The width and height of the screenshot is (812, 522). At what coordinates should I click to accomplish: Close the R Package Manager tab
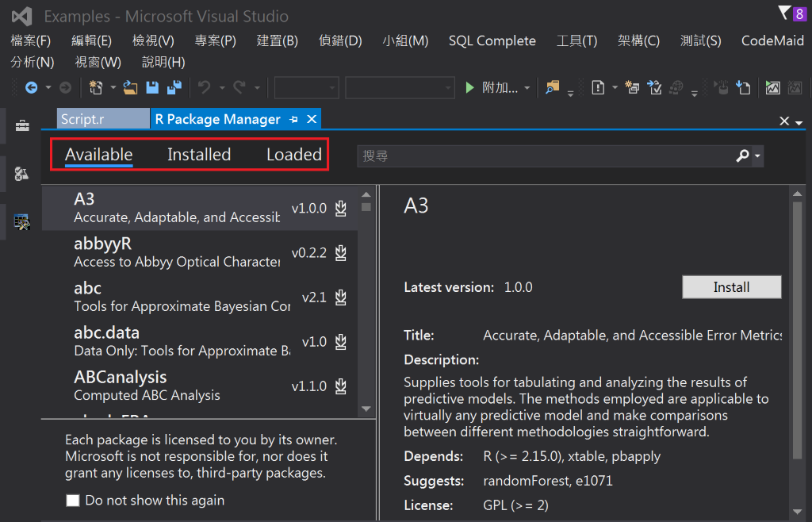tap(312, 120)
